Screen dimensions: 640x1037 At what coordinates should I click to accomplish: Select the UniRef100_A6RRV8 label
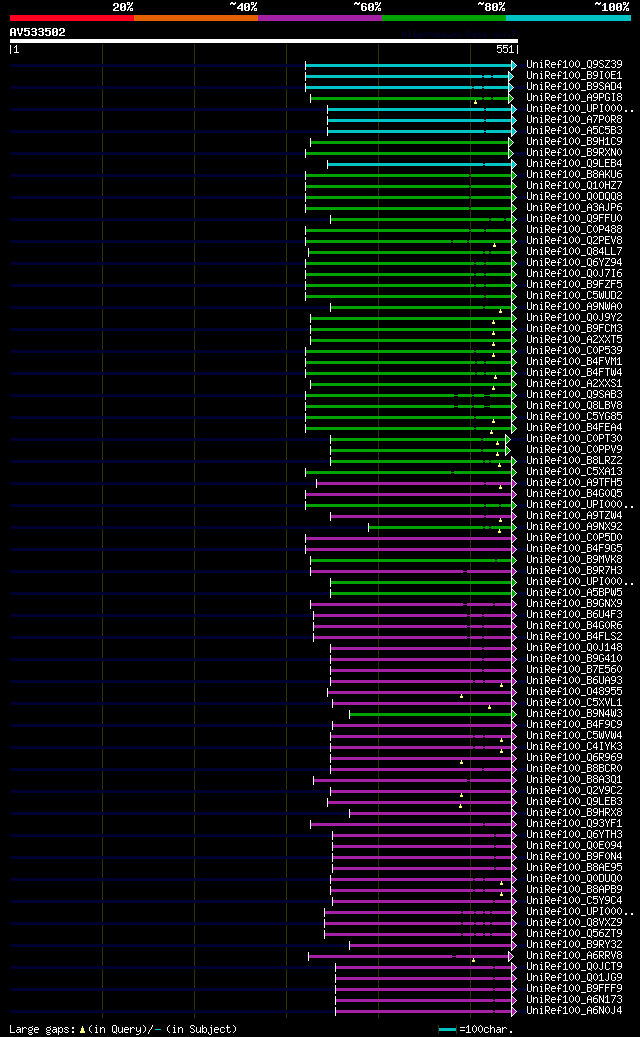point(574,955)
